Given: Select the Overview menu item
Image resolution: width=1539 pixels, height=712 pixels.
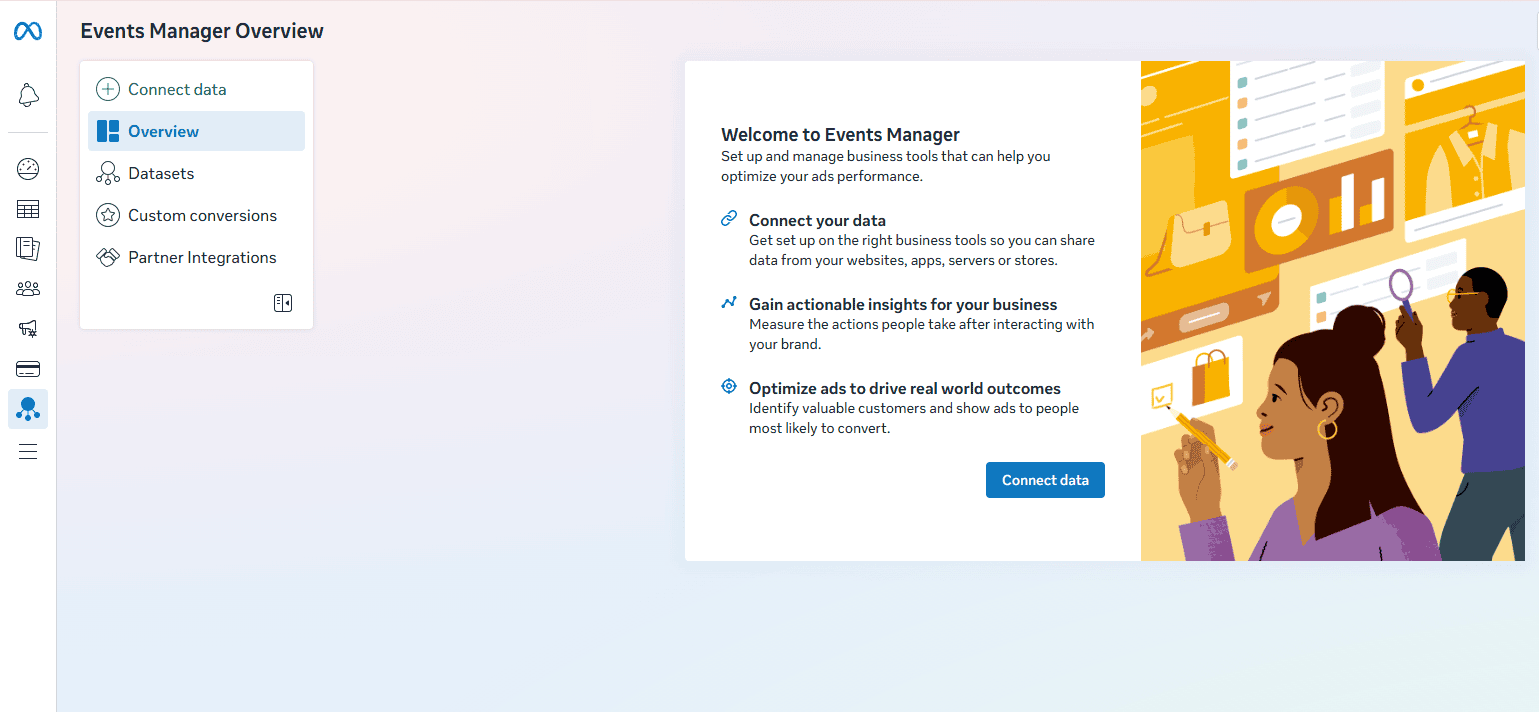Looking at the screenshot, I should 196,131.
